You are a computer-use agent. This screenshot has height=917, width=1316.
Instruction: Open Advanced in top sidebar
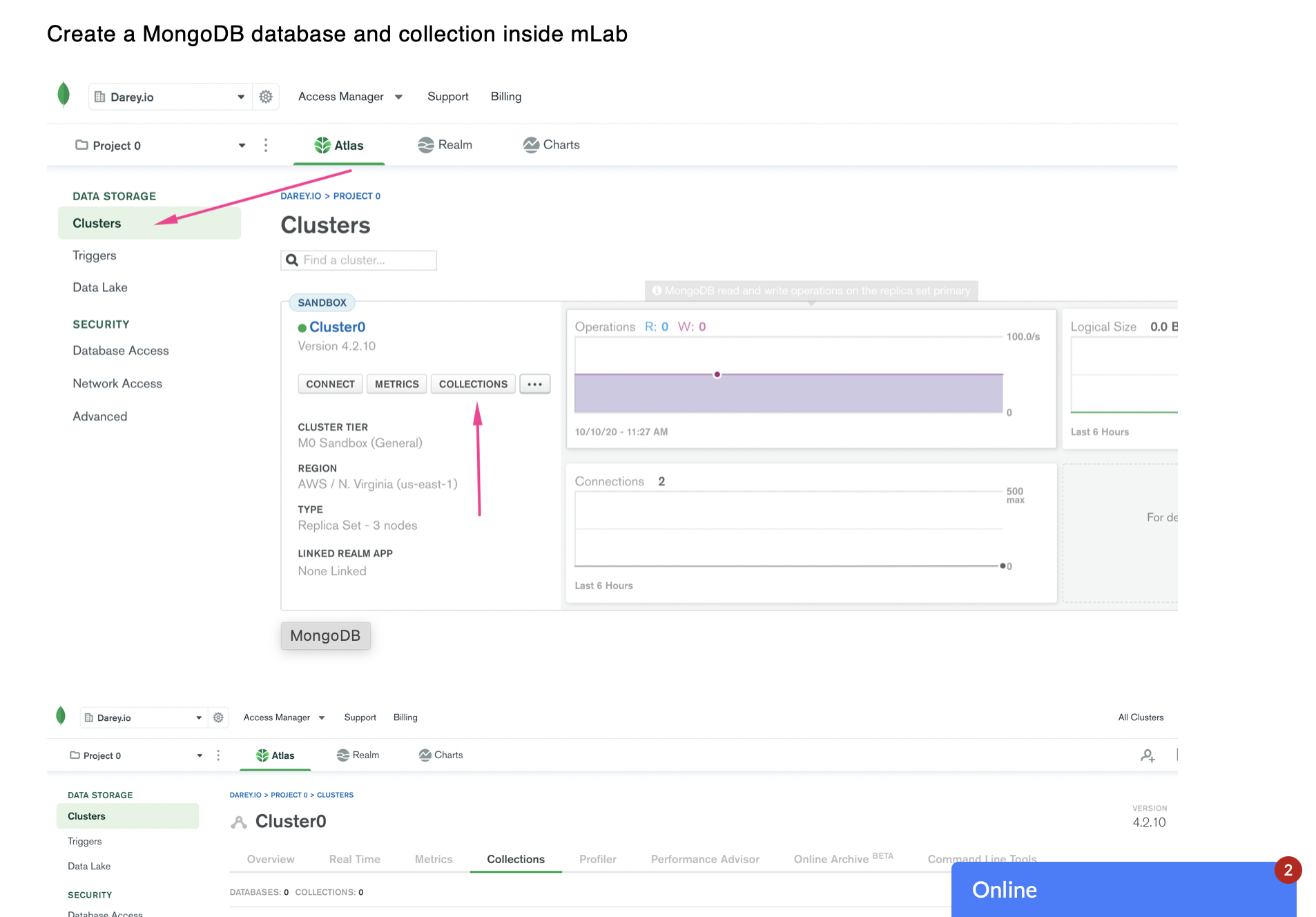100,416
